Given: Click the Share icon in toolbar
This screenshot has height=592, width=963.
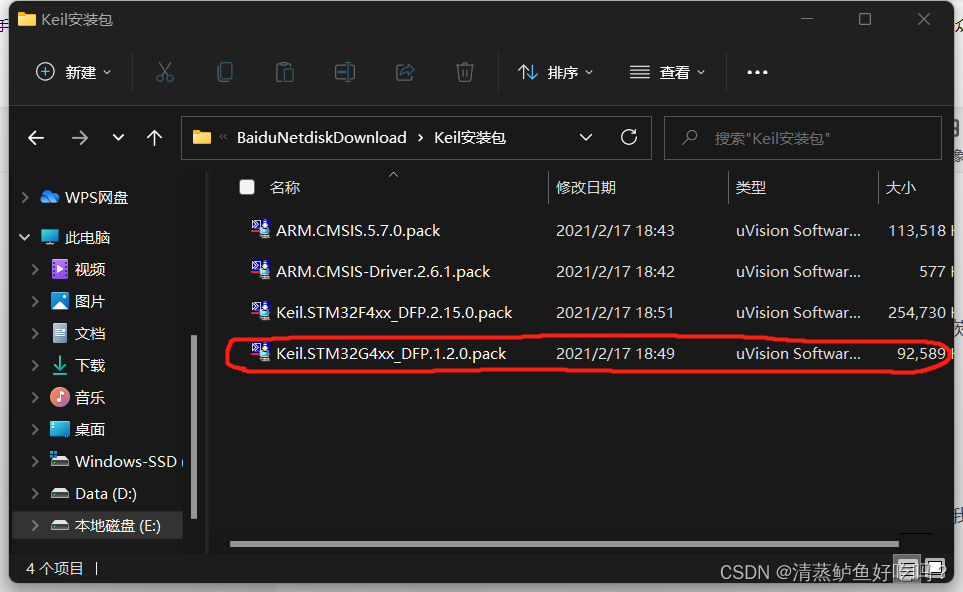Looking at the screenshot, I should point(405,72).
